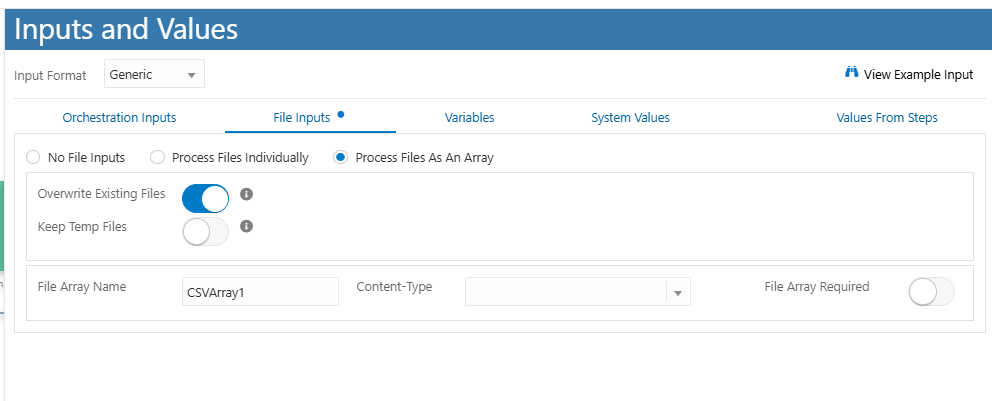This screenshot has height=401, width=992.
Task: Open the File Inputs tab
Action: (302, 118)
